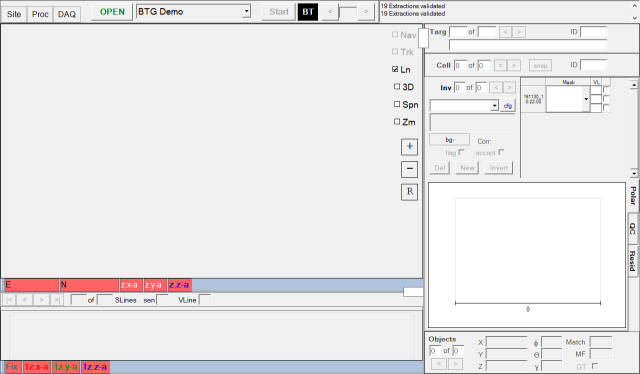The height and width of the screenshot is (374, 640).
Task: Uncheck the Ln checkbox
Action: [x=395, y=69]
